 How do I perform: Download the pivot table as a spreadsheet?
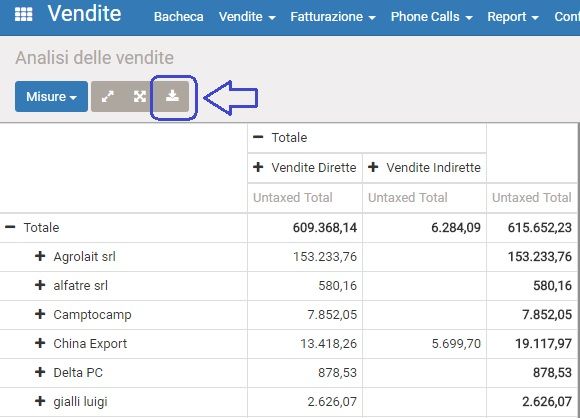[172, 97]
